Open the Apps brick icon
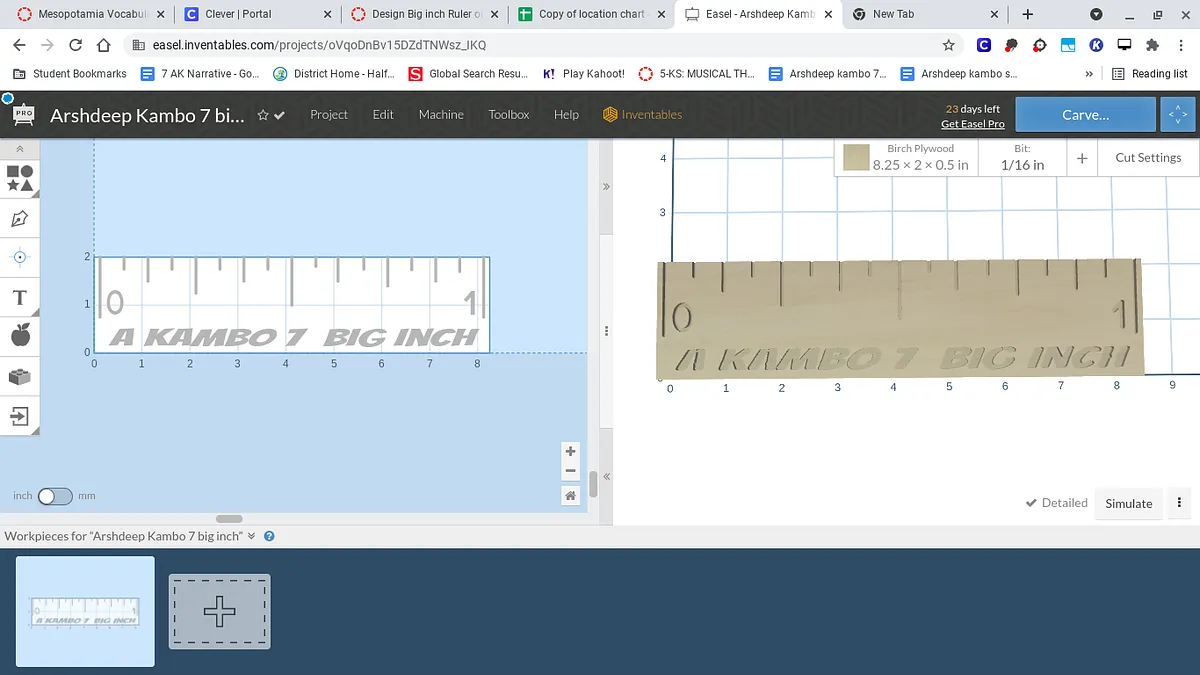 (x=20, y=377)
